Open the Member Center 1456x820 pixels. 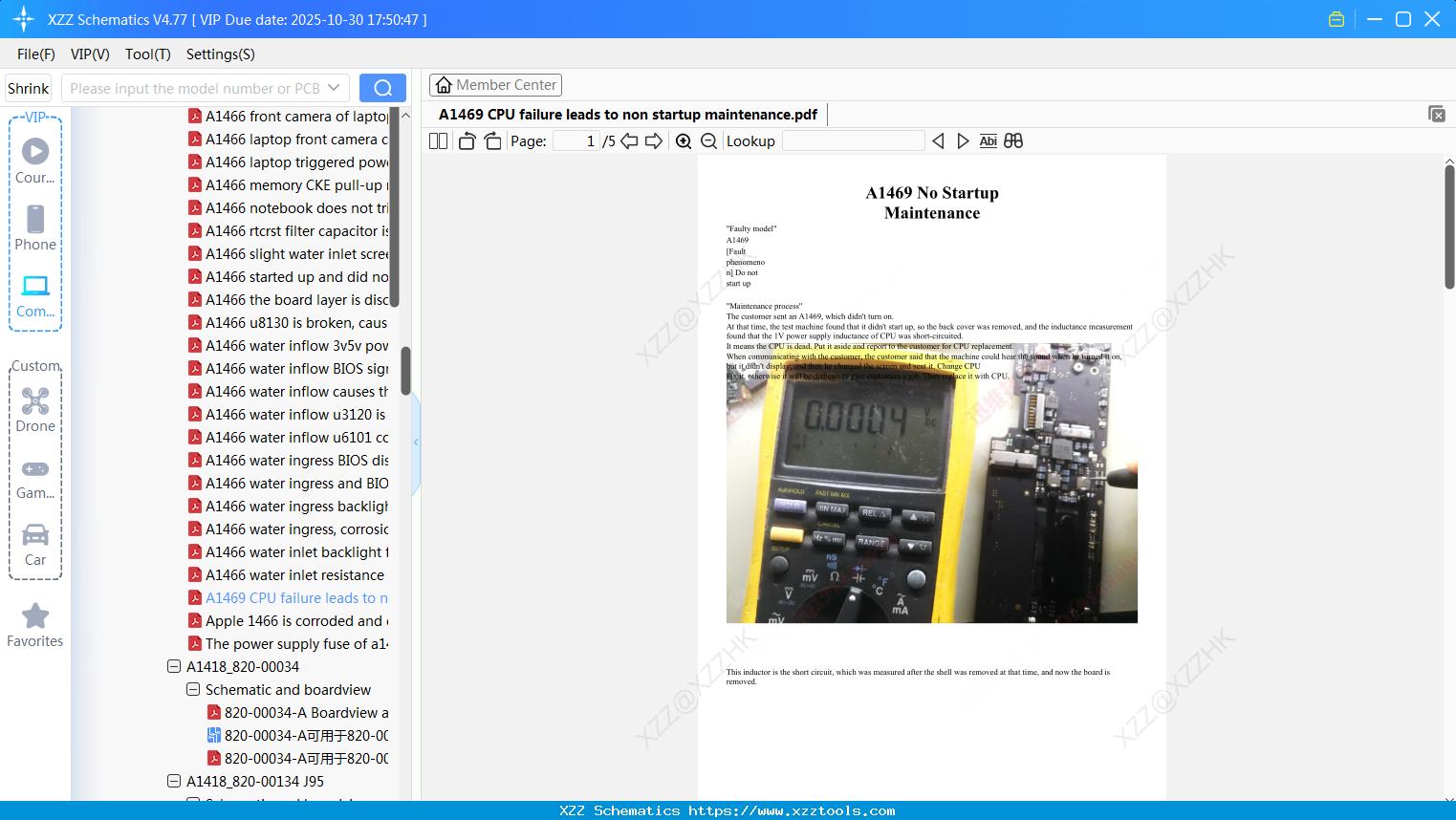click(x=495, y=85)
